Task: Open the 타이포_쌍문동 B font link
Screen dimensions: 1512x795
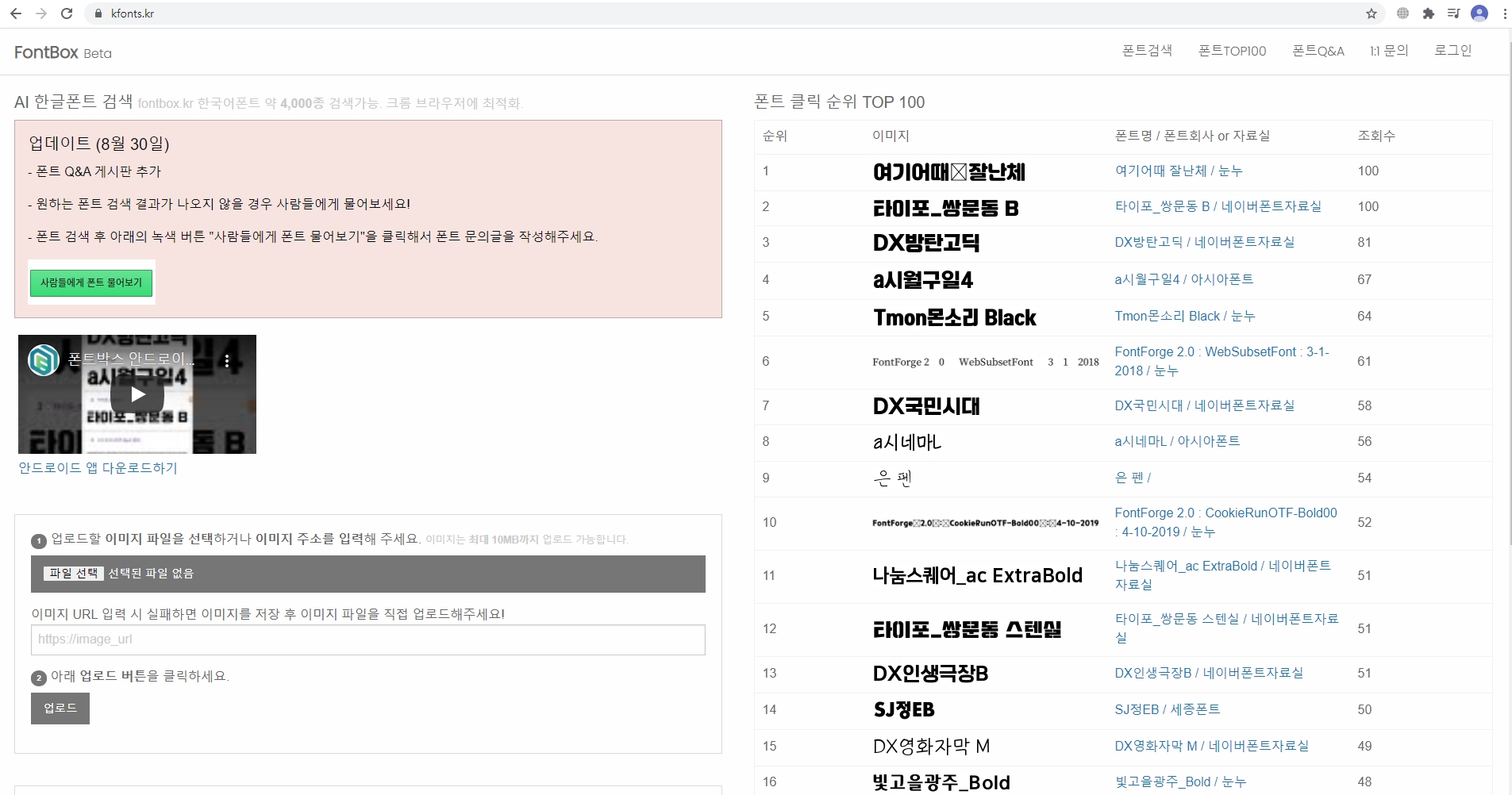Action: click(1218, 206)
